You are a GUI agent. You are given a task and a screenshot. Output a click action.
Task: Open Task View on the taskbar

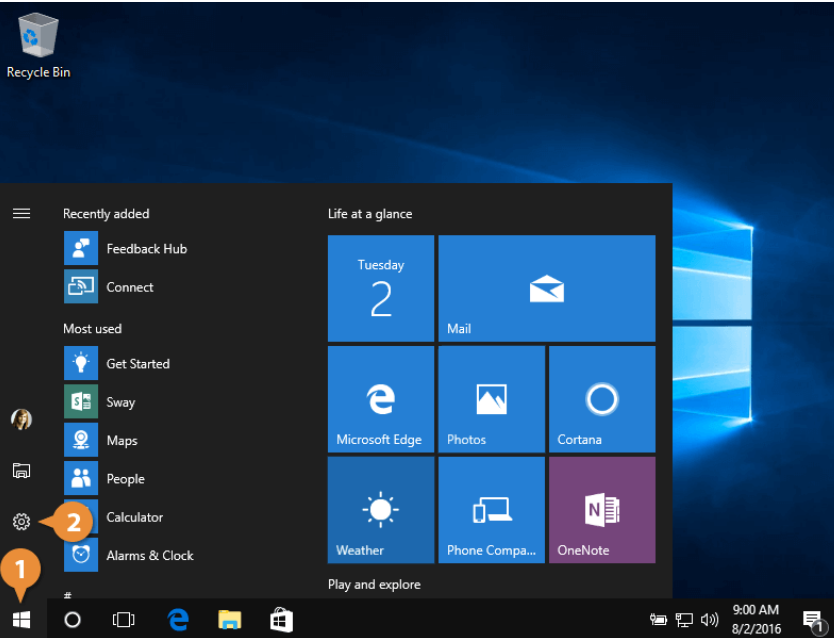pos(123,619)
